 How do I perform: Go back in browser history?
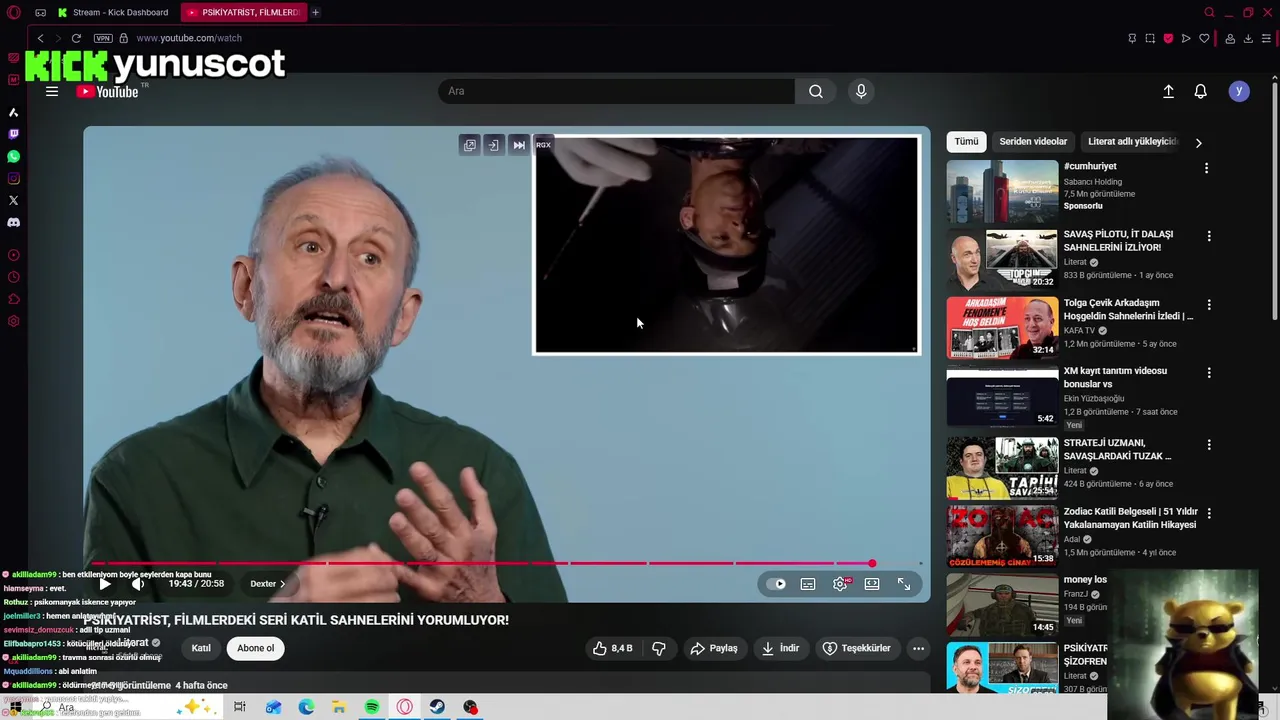40,38
